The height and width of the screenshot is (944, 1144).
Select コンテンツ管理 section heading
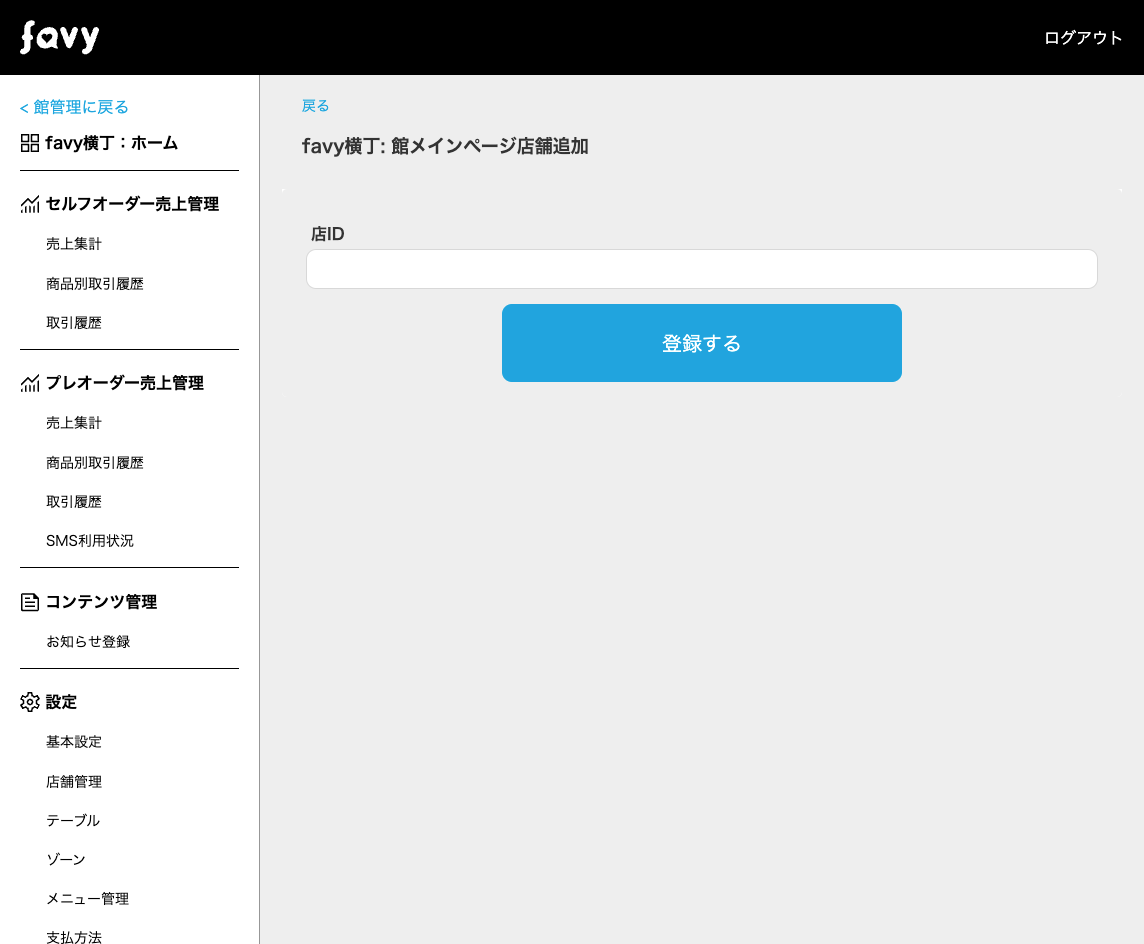(101, 602)
